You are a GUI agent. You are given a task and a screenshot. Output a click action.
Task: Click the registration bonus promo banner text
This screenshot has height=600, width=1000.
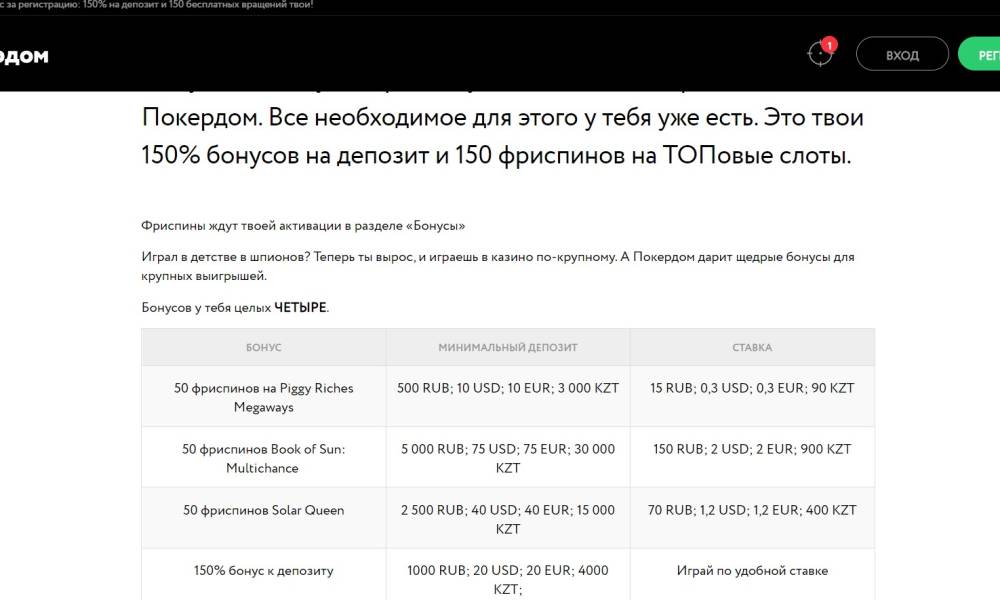(x=157, y=5)
